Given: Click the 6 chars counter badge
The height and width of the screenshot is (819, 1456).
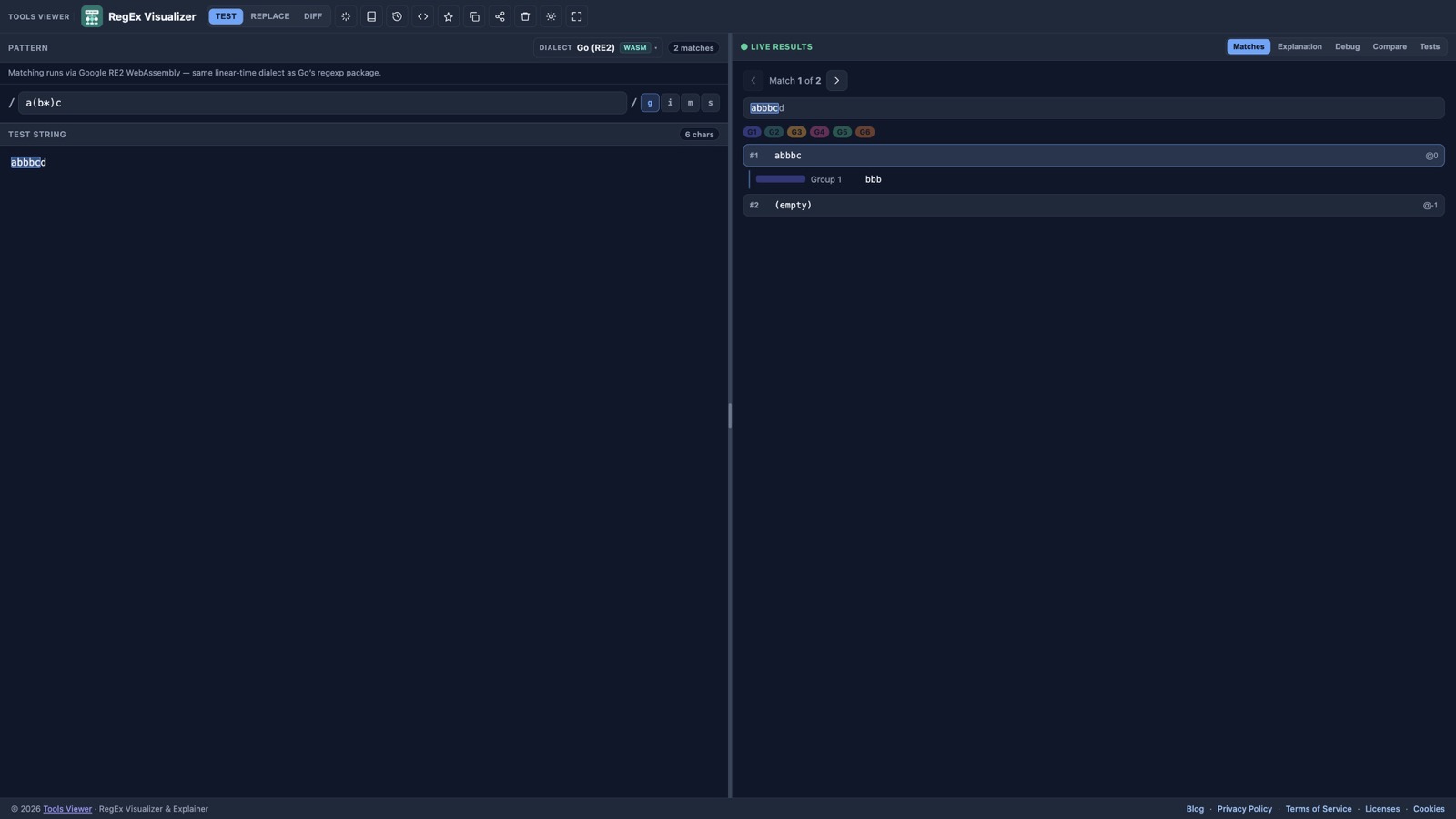Looking at the screenshot, I should tap(699, 135).
